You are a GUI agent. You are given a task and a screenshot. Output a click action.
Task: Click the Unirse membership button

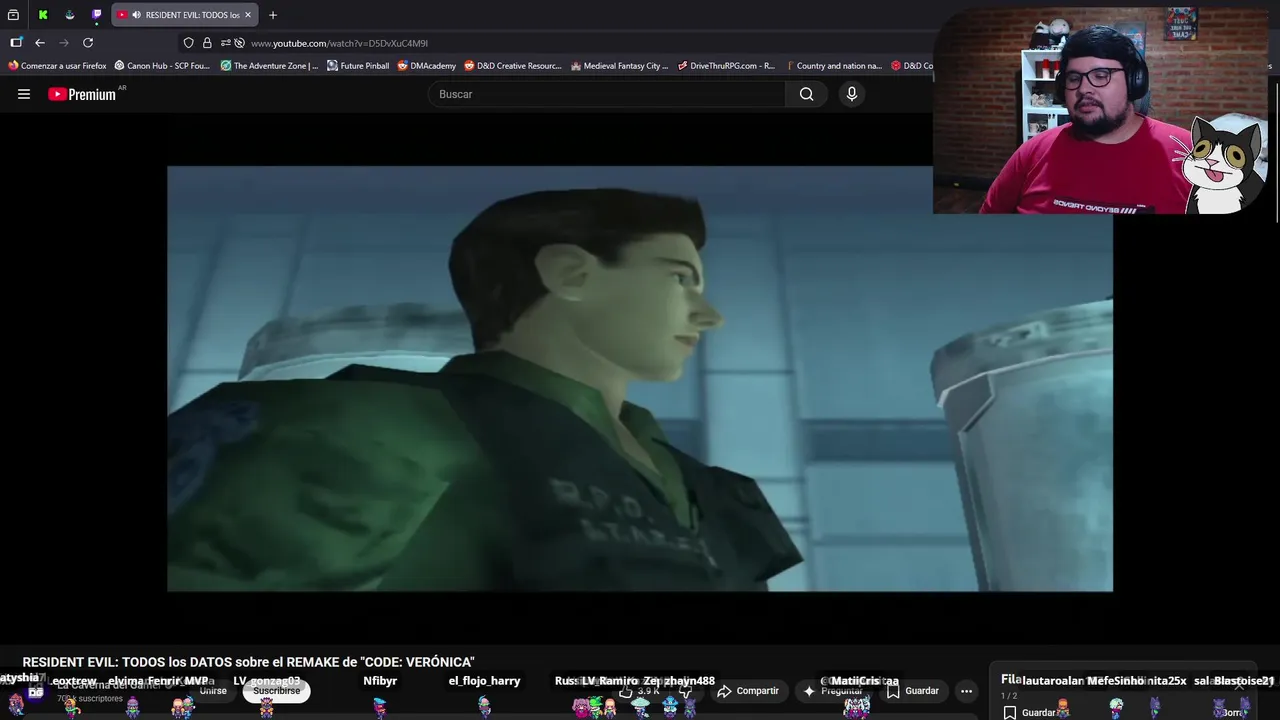213,691
